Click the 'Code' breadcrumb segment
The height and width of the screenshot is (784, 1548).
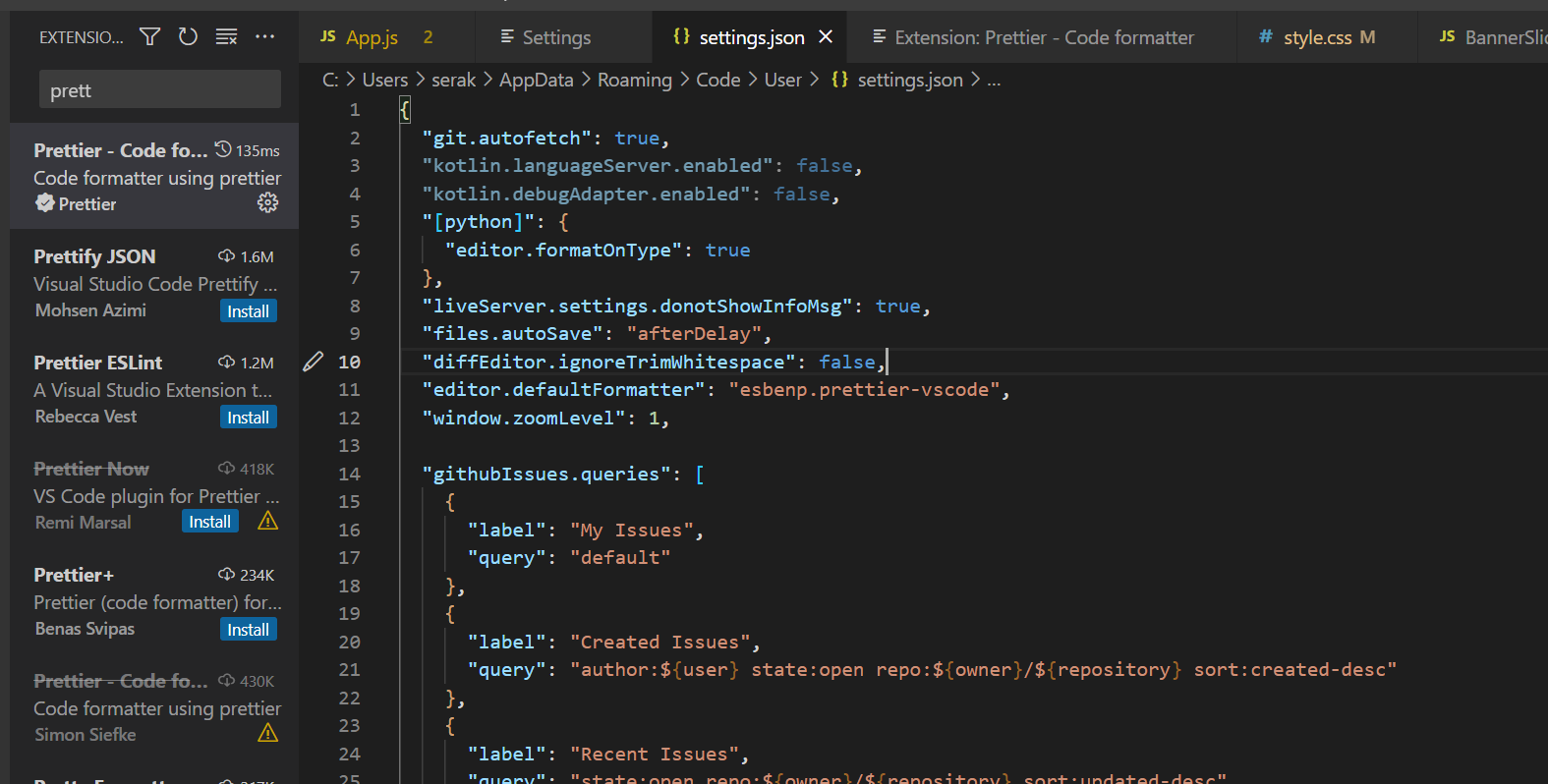point(717,80)
